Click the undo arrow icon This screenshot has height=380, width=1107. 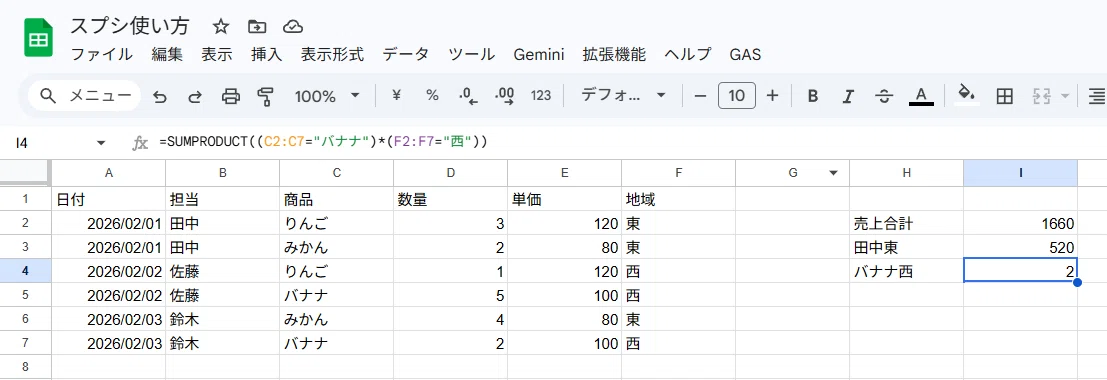[160, 96]
